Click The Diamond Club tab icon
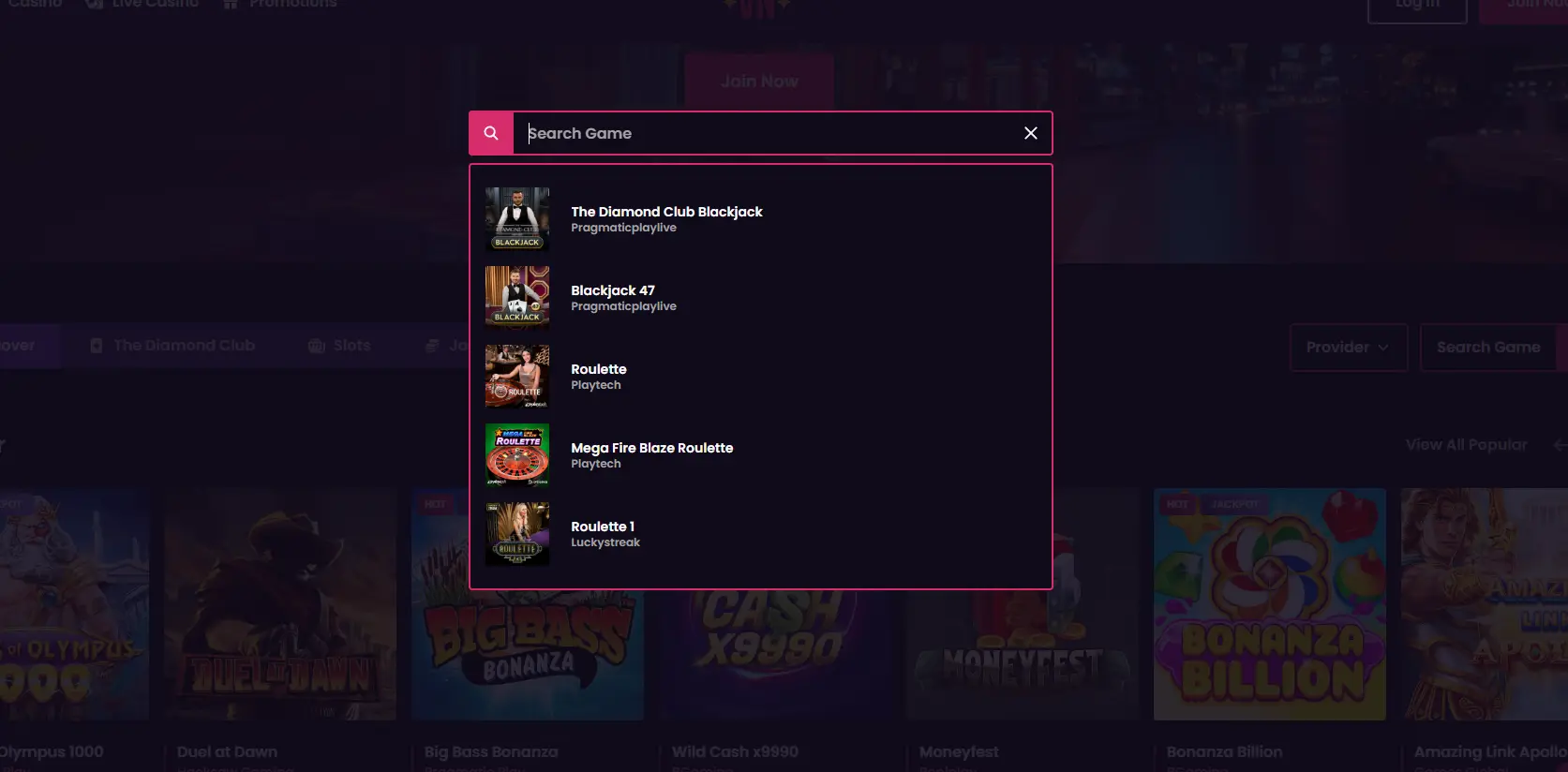The height and width of the screenshot is (772, 1568). pyautogui.click(x=97, y=346)
